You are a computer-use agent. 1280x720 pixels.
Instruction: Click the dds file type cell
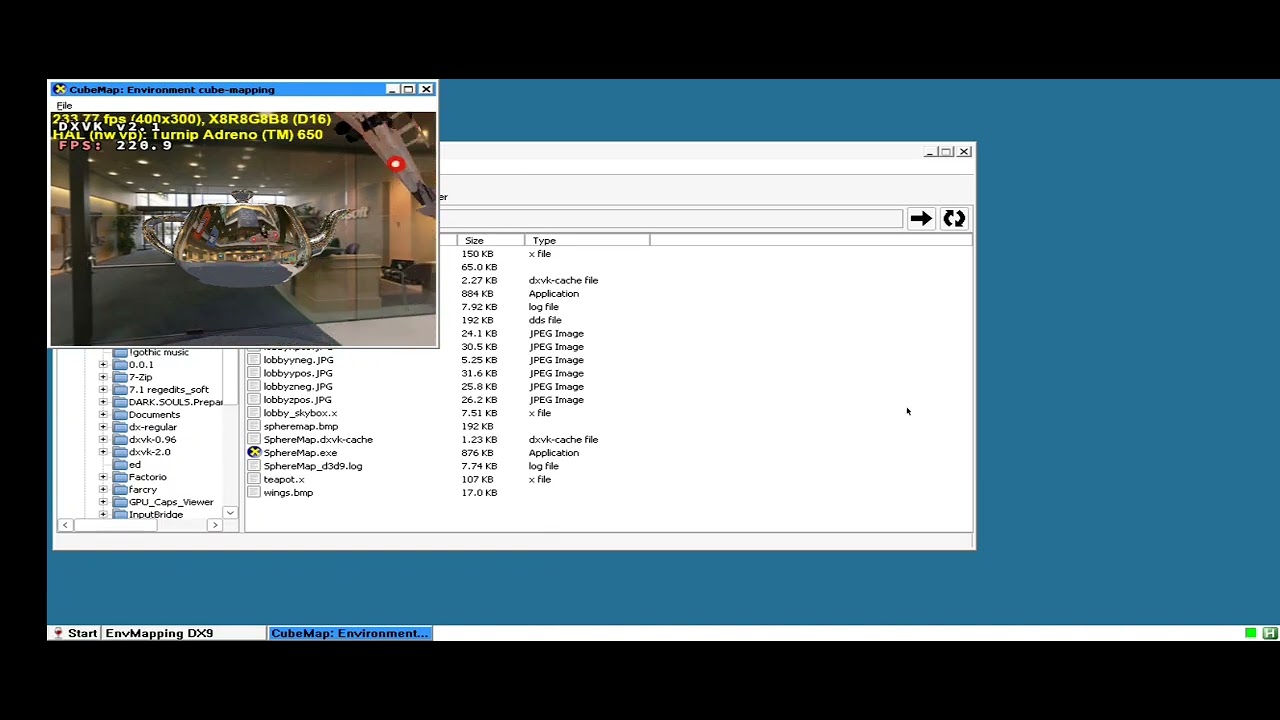point(545,320)
